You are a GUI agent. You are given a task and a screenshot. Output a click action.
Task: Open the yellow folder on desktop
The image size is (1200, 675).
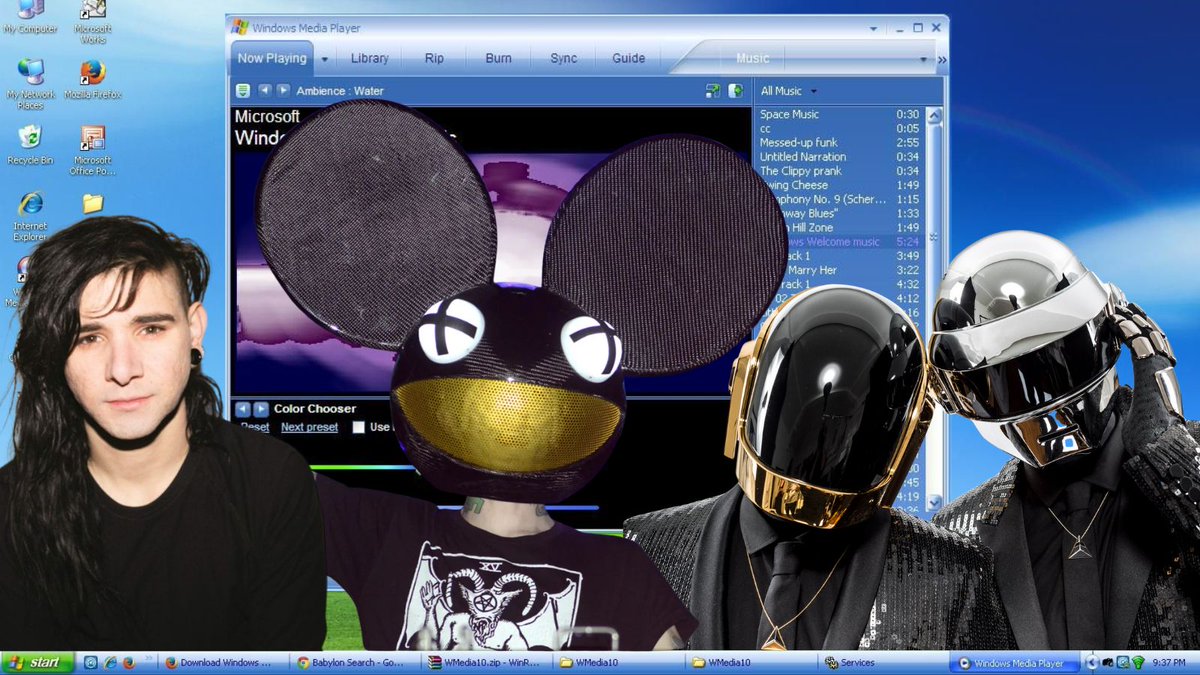click(92, 203)
